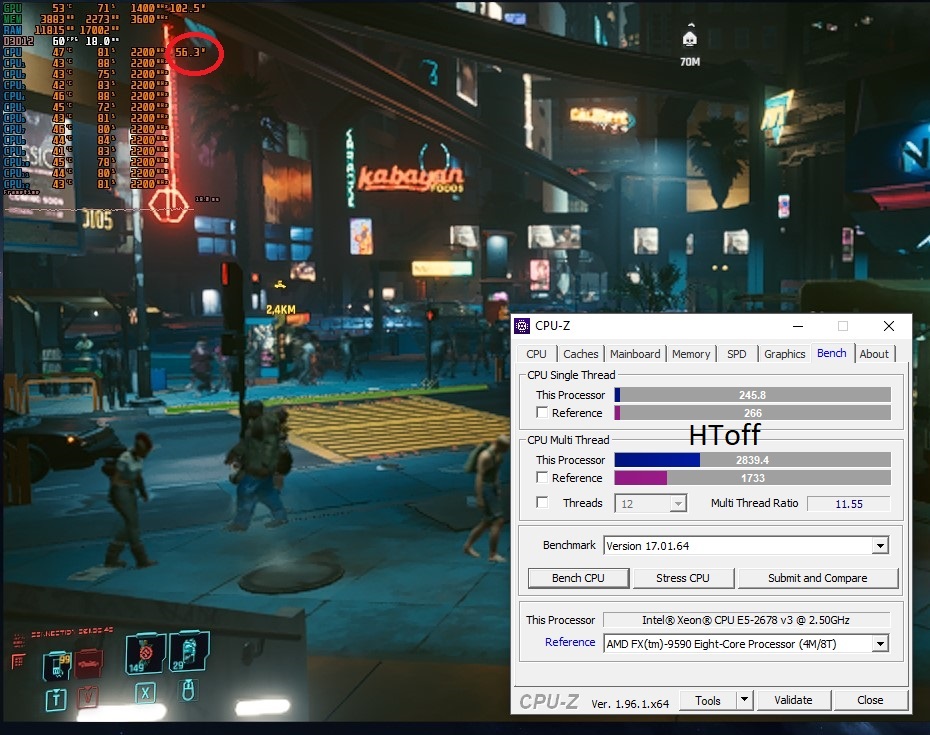Click the home marker icon above 70M
This screenshot has width=930, height=735.
click(x=689, y=39)
